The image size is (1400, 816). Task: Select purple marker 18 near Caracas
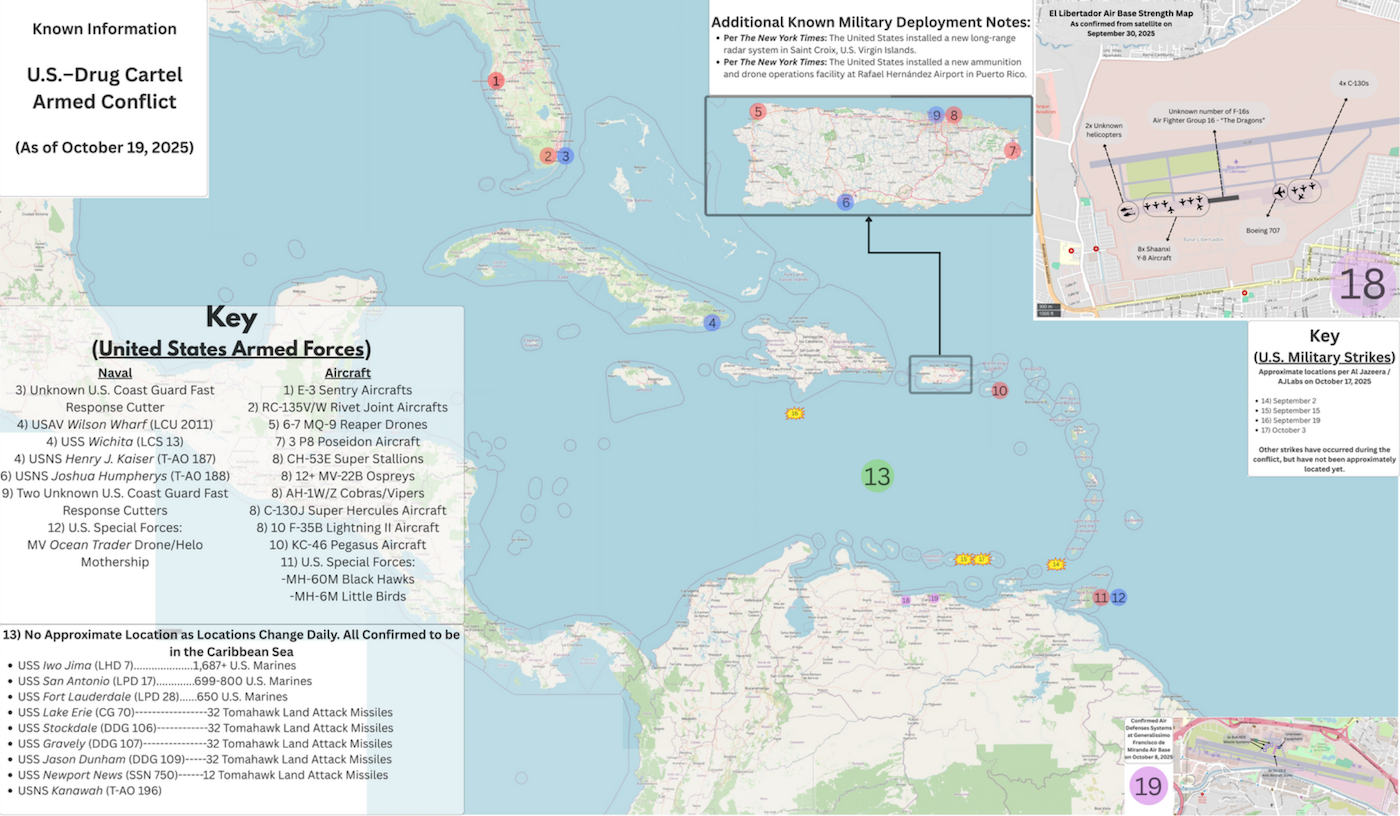point(905,601)
